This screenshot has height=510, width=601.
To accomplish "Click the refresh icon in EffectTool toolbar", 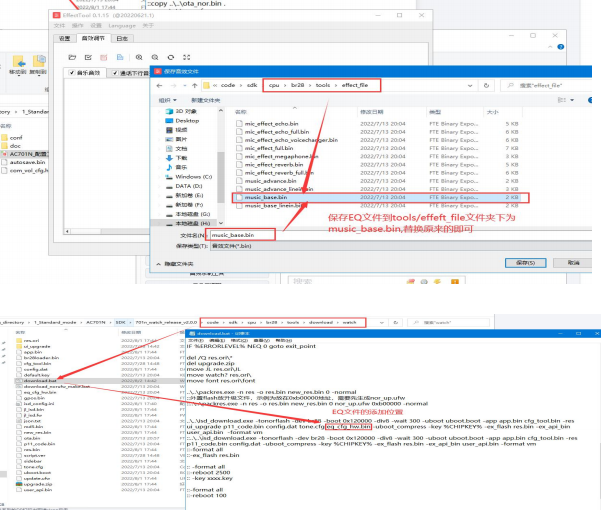I will click(x=171, y=57).
